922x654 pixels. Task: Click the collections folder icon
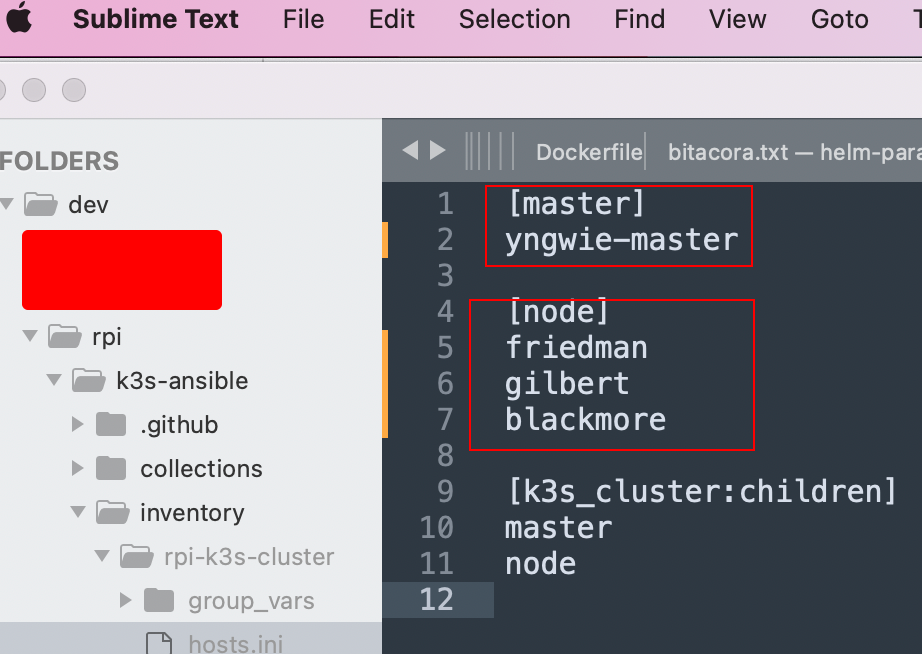point(111,469)
